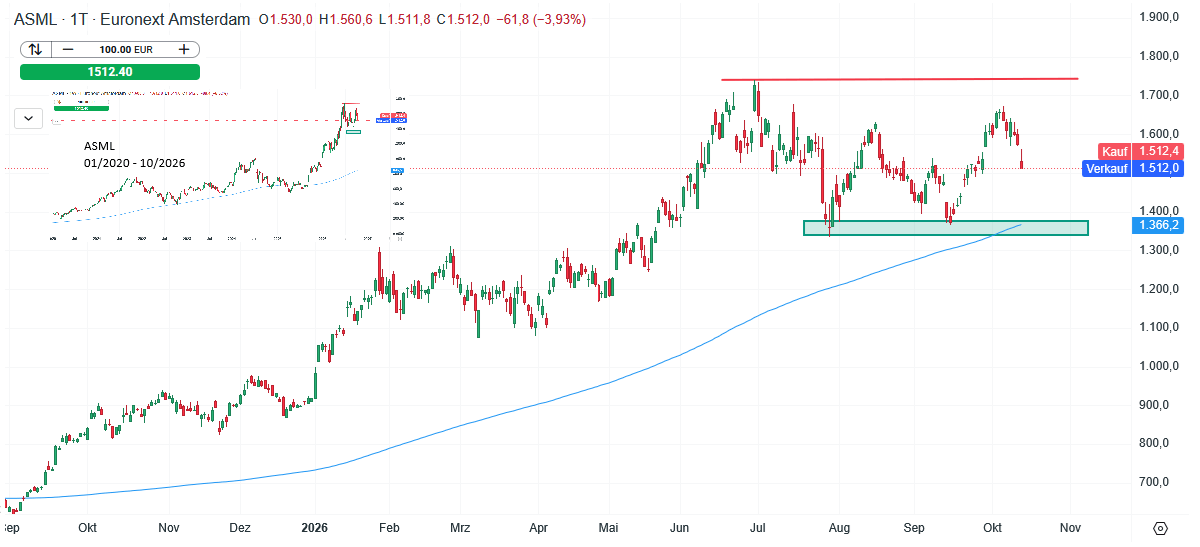
Task: Click the Jun label on the time axis
Action: pyautogui.click(x=681, y=527)
